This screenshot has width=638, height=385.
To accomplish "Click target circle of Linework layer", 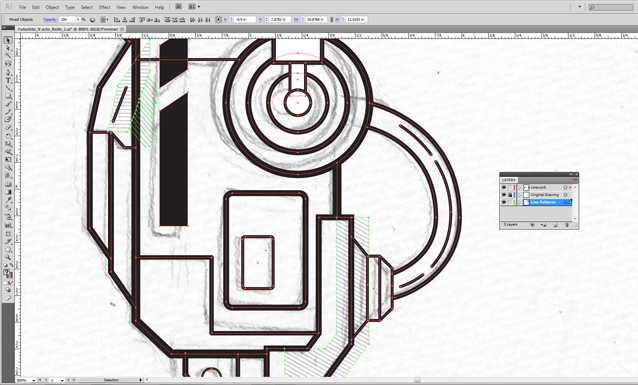I will pos(565,187).
